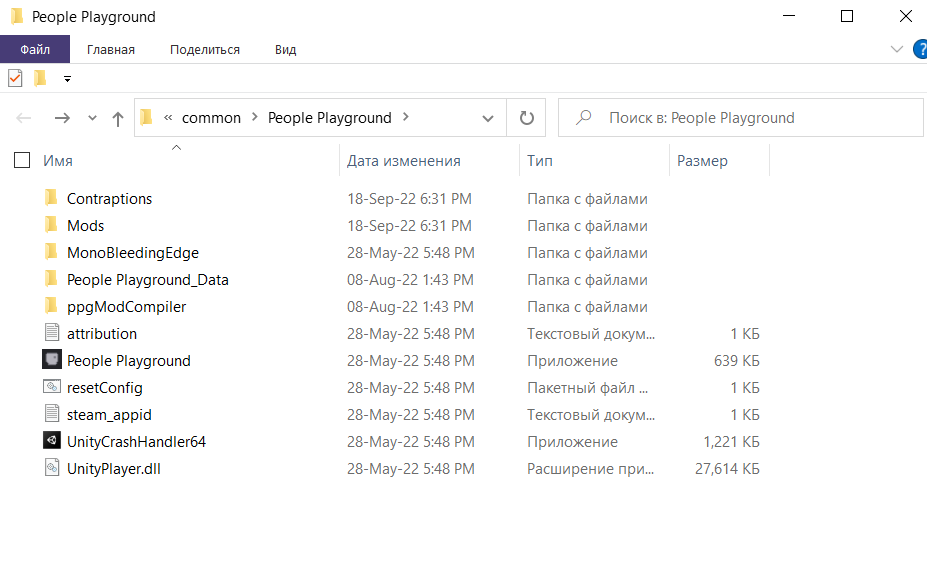This screenshot has width=927, height=573.
Task: Click the 27,614 КБ size value
Action: coord(727,469)
